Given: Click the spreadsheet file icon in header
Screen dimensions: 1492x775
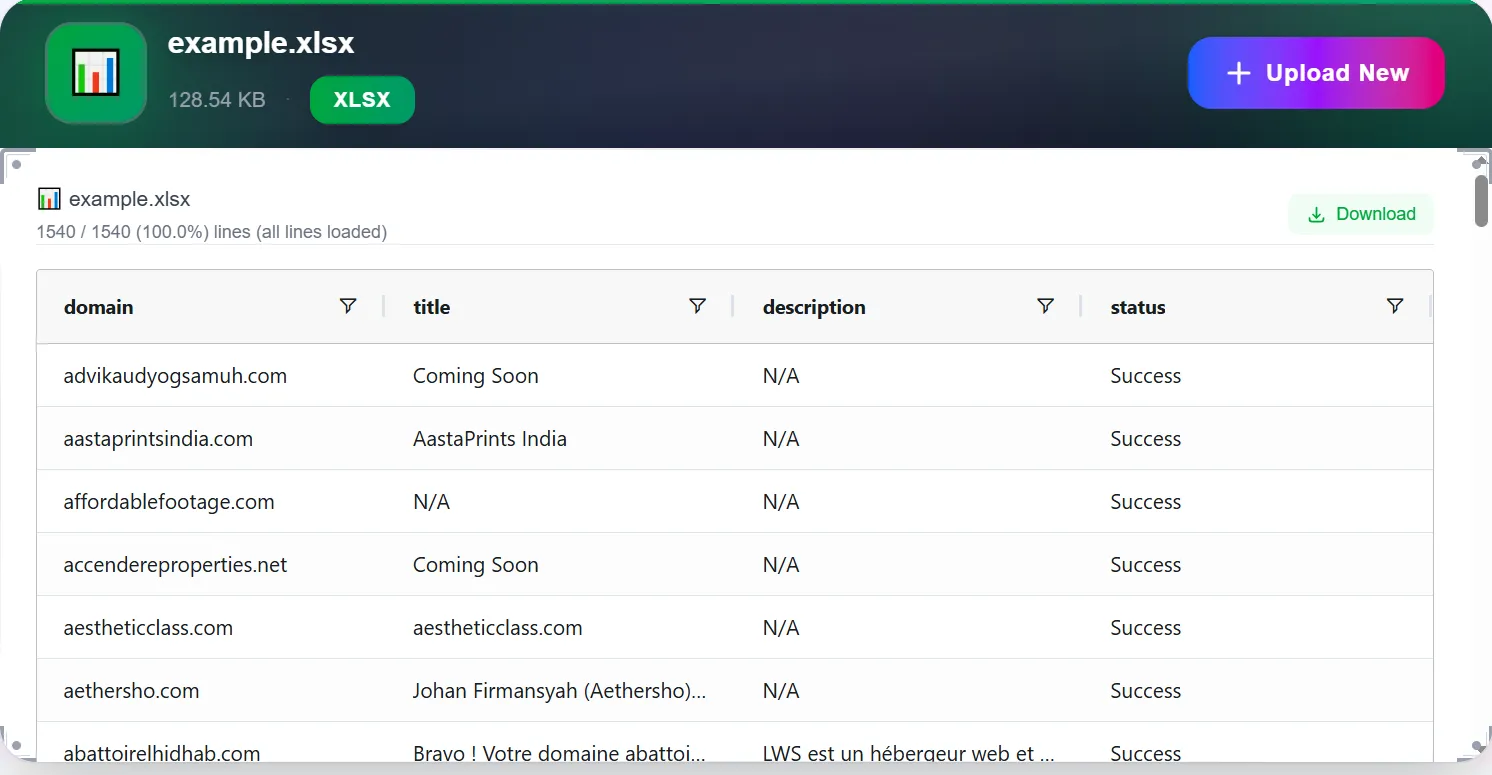Looking at the screenshot, I should (x=96, y=73).
